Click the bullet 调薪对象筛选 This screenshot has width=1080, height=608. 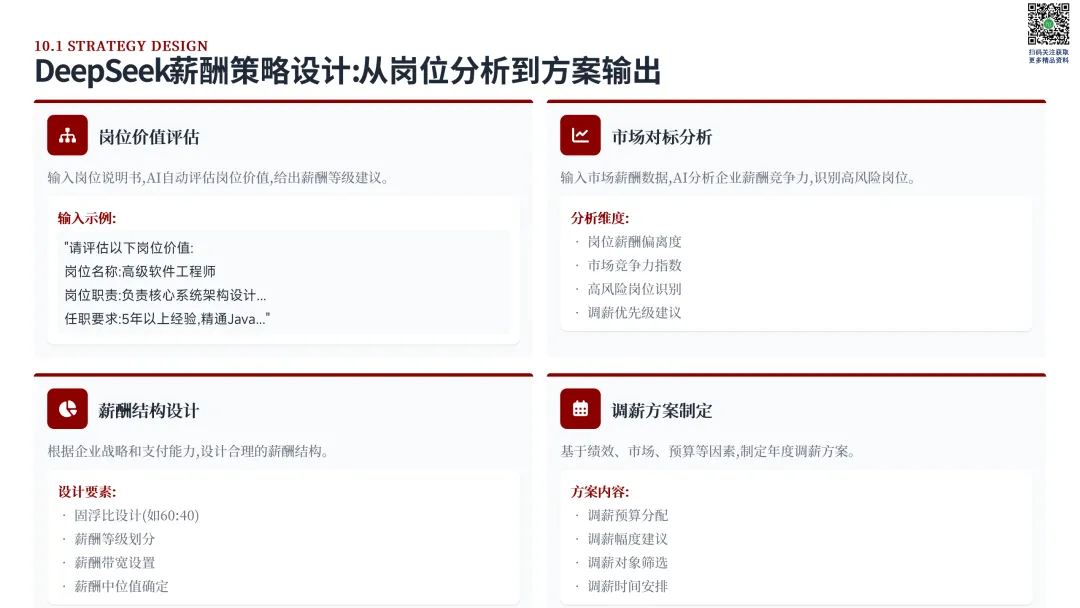tap(627, 563)
